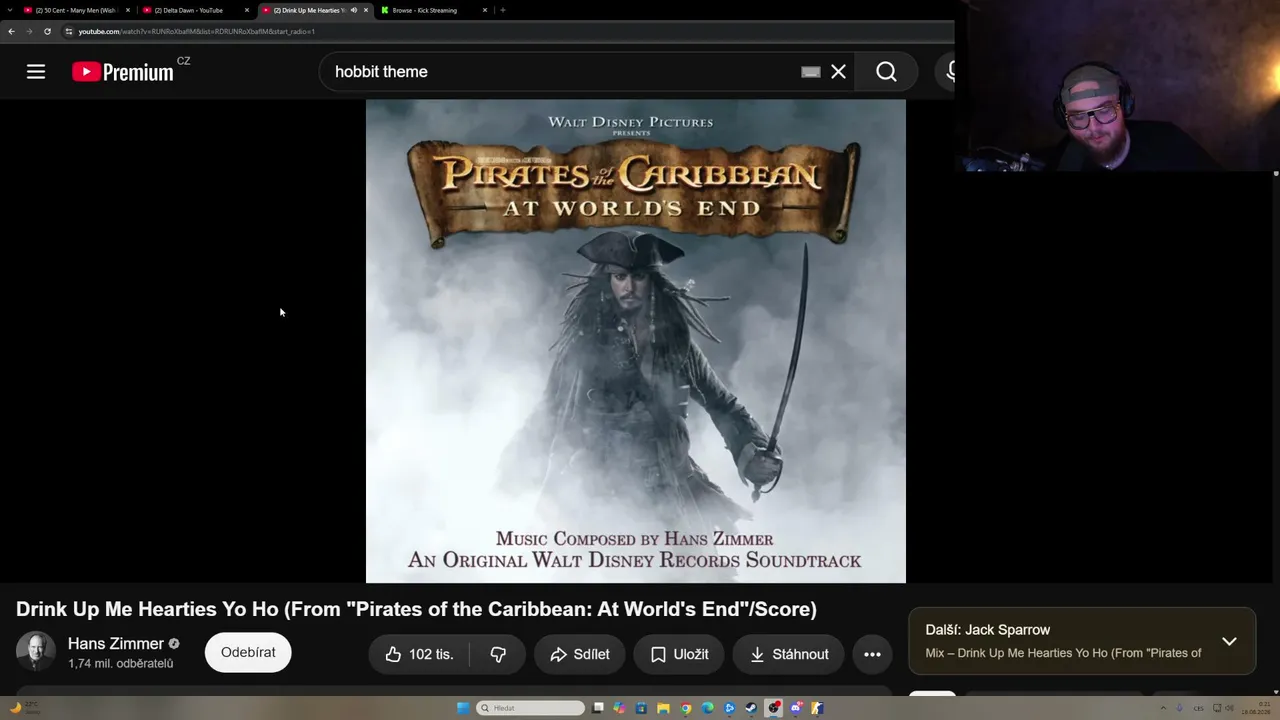Dislike the video with thumbs-down
The image size is (1280, 720).
pos(498,654)
